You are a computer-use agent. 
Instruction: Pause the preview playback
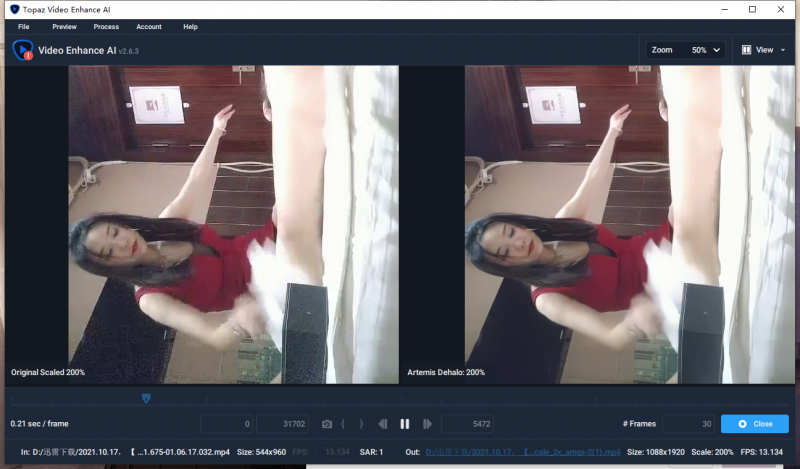(405, 424)
